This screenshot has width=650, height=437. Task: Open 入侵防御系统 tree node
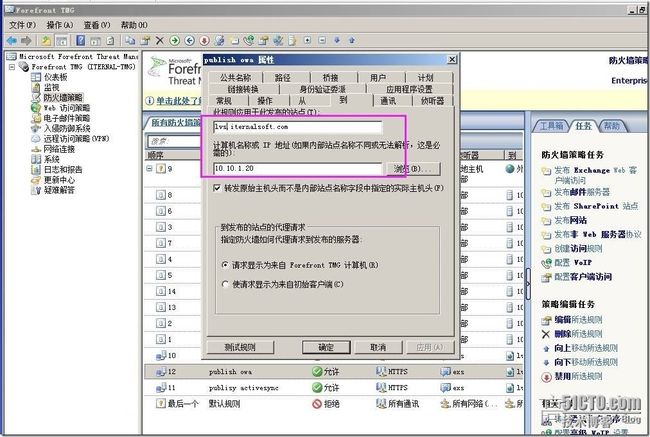(66, 129)
